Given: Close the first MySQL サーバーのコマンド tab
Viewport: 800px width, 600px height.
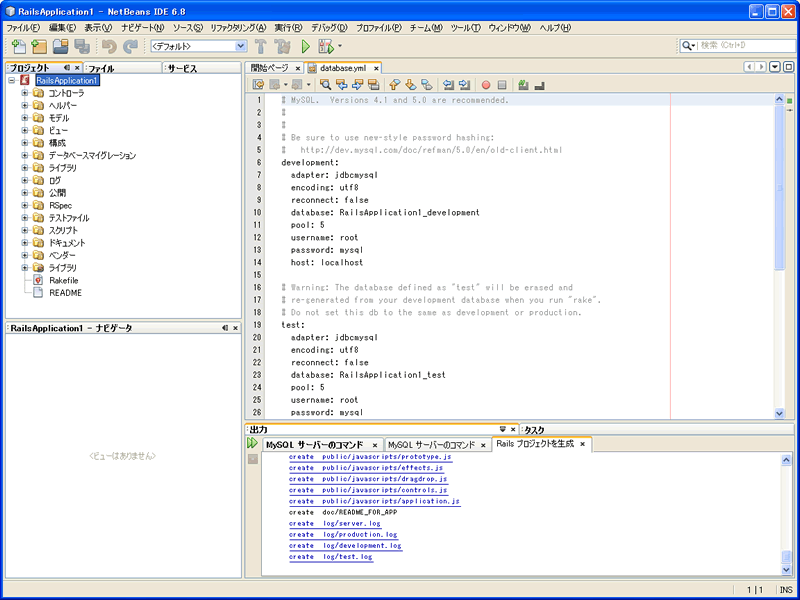Looking at the screenshot, I should pos(374,445).
